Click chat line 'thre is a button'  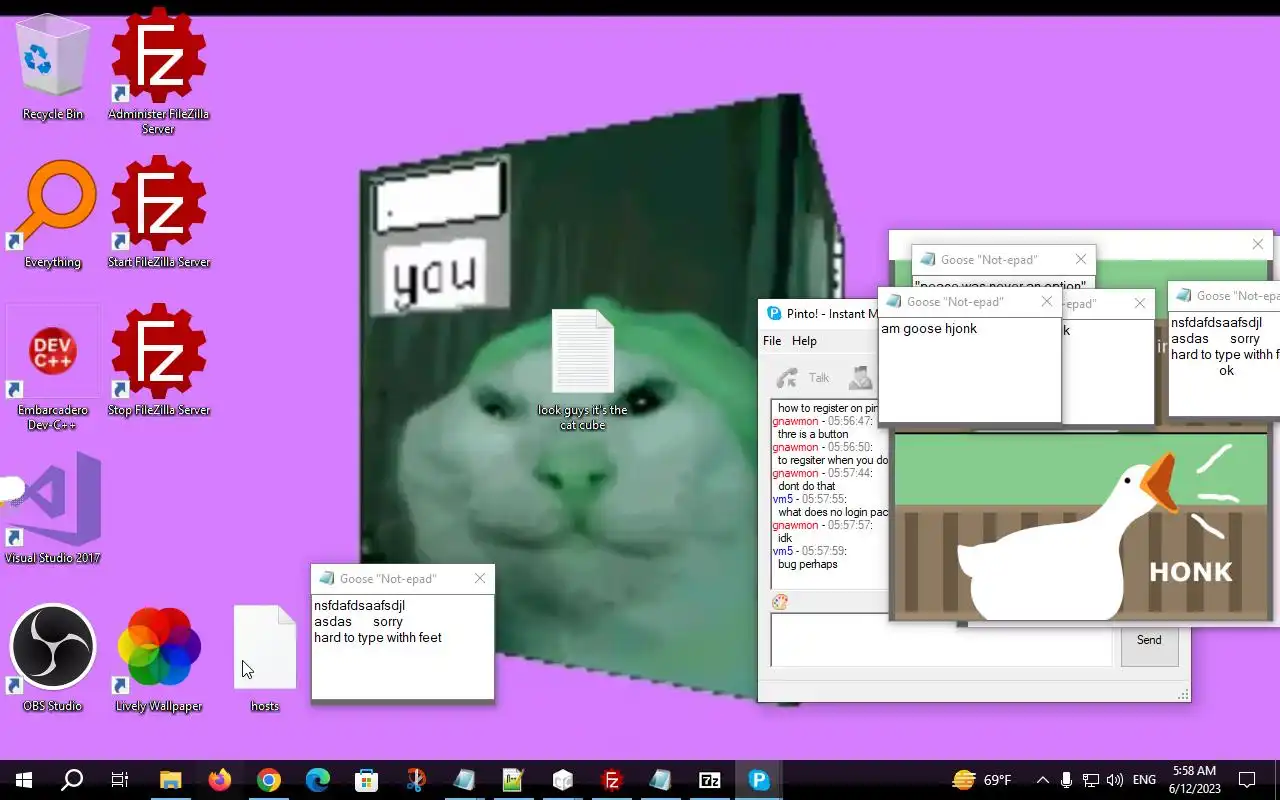click(x=813, y=434)
